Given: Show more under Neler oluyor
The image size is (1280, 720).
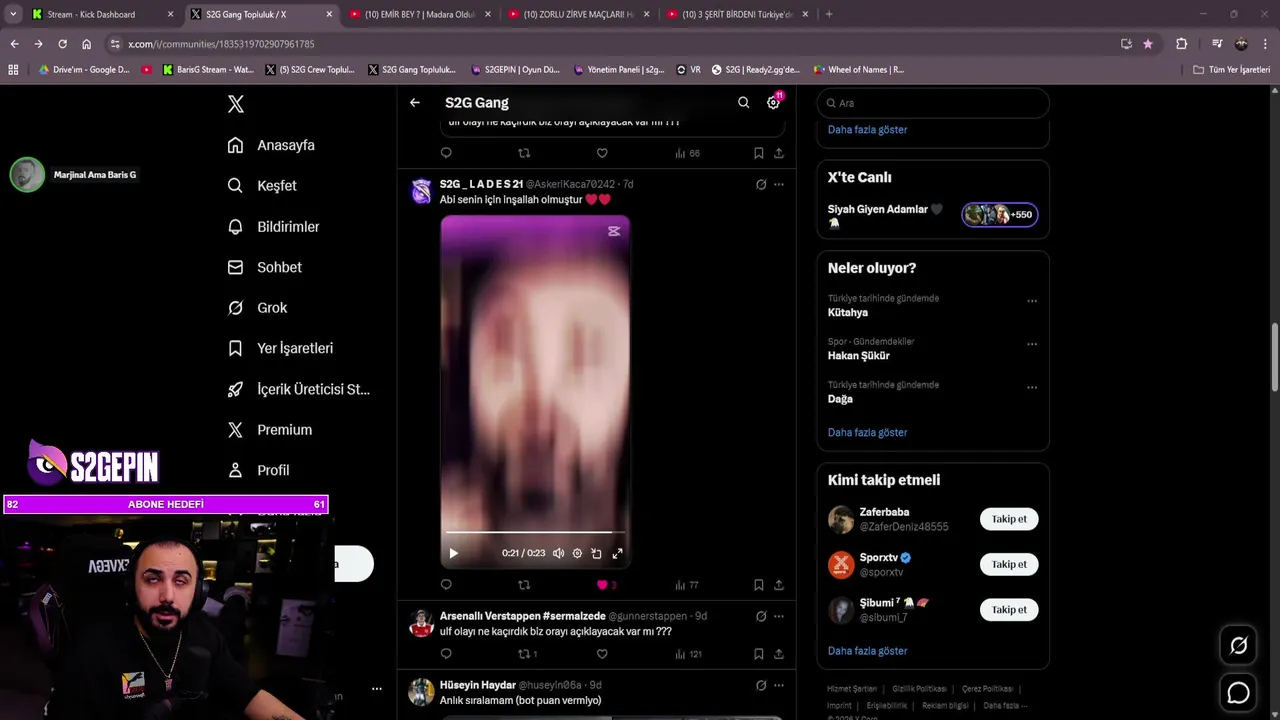Looking at the screenshot, I should click(867, 433).
